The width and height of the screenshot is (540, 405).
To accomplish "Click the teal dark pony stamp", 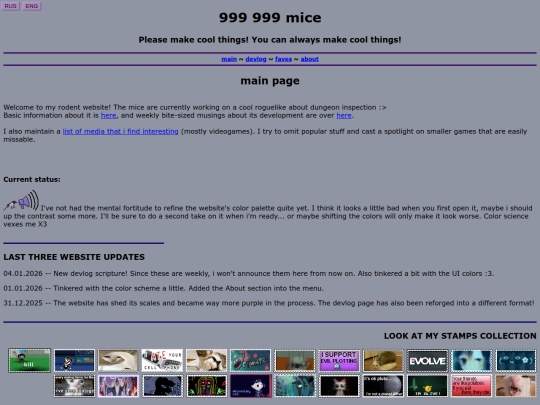I will pyautogui.click(x=295, y=386).
